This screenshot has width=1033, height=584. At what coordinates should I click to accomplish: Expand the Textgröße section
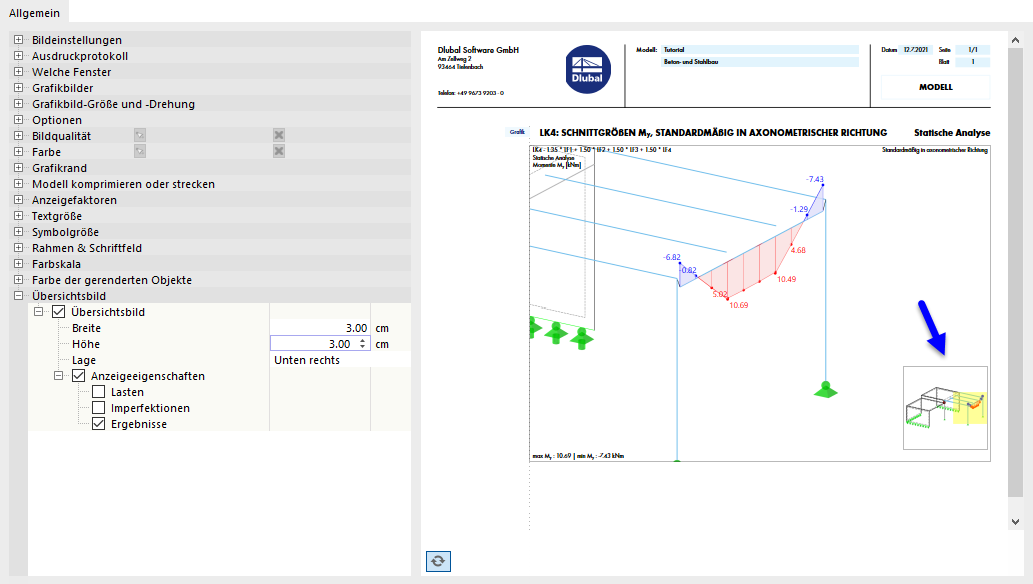pyautogui.click(x=18, y=216)
